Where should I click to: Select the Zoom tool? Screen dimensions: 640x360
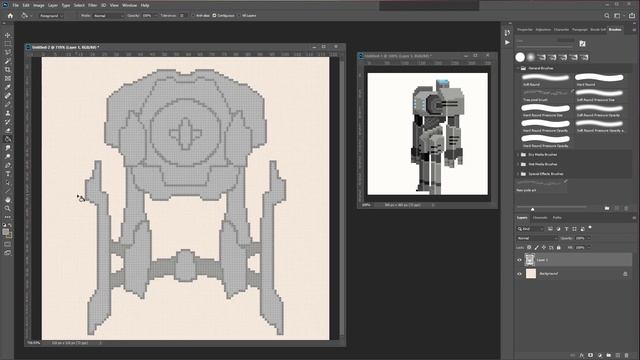tap(8, 209)
